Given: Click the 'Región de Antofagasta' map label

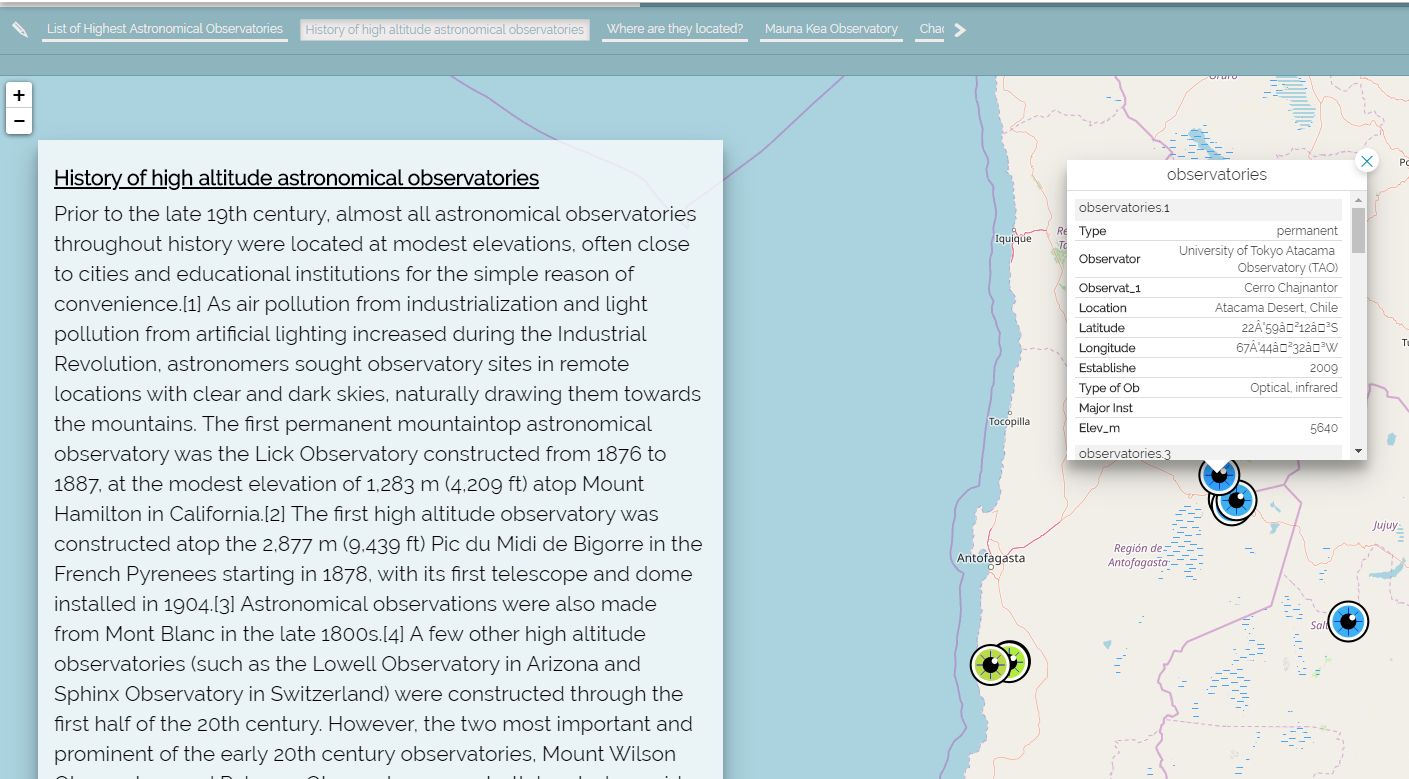Looking at the screenshot, I should point(1137,556).
